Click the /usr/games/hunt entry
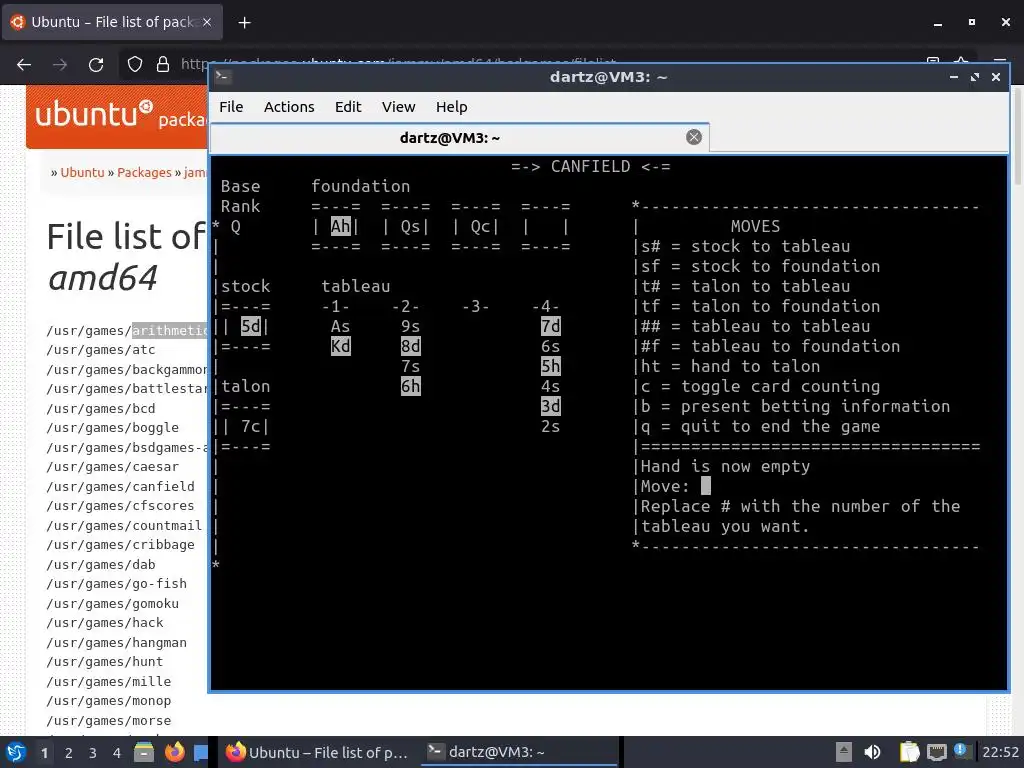The height and width of the screenshot is (768, 1024). point(104,662)
